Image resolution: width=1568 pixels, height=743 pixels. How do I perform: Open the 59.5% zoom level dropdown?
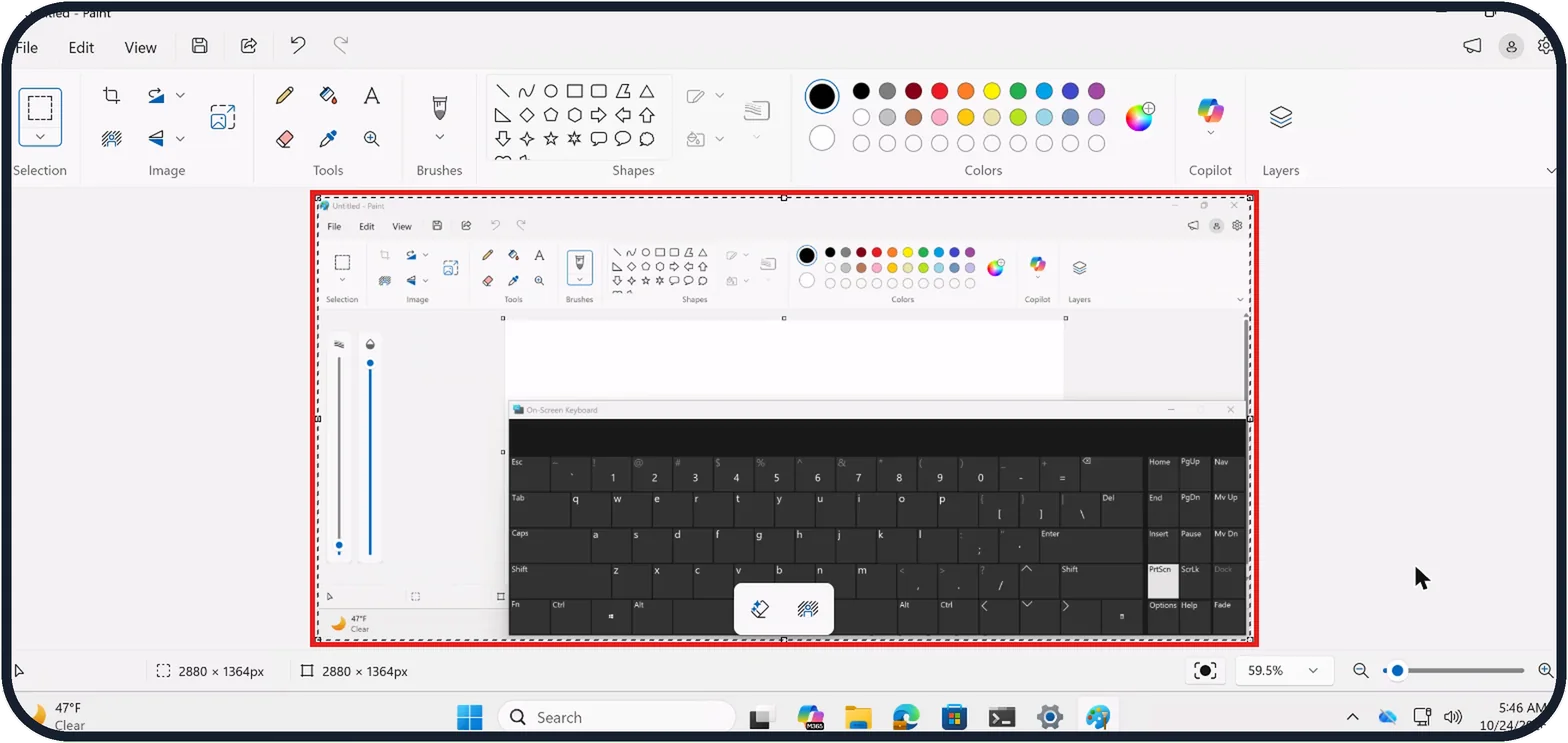click(x=1283, y=671)
